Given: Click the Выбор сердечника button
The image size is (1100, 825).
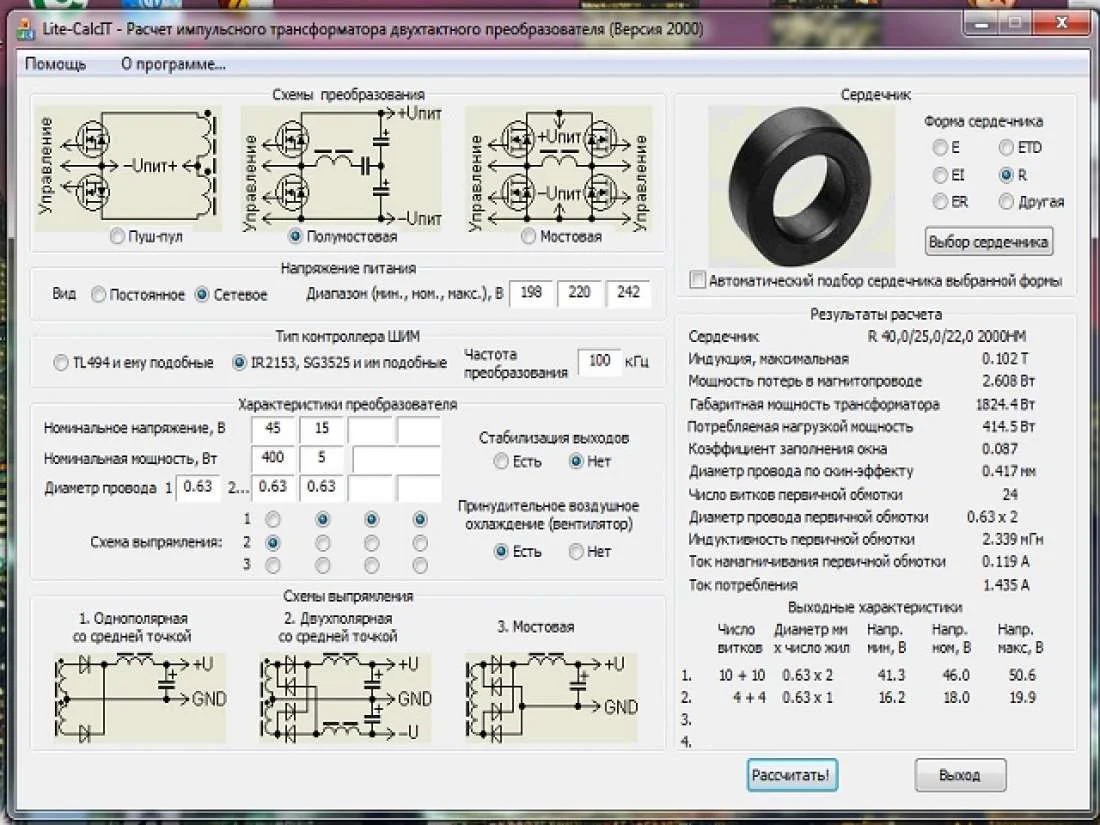Looking at the screenshot, I should pos(988,242).
